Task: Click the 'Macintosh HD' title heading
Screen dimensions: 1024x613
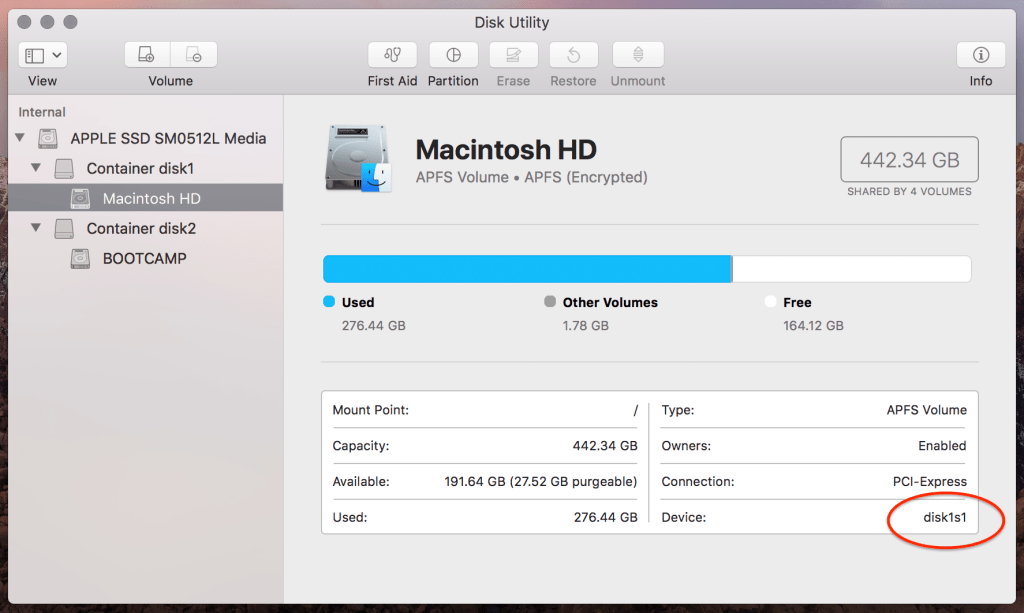Action: point(506,149)
